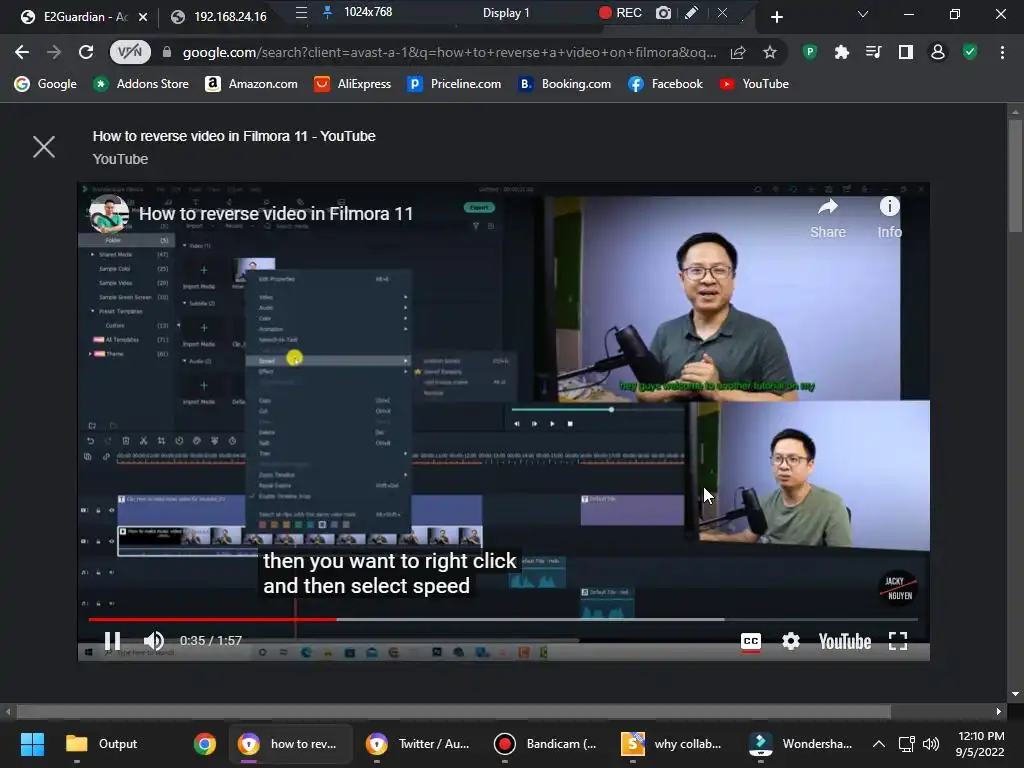Screen dimensions: 1024x768
Task: Open Windows Start menu
Action: [32, 743]
